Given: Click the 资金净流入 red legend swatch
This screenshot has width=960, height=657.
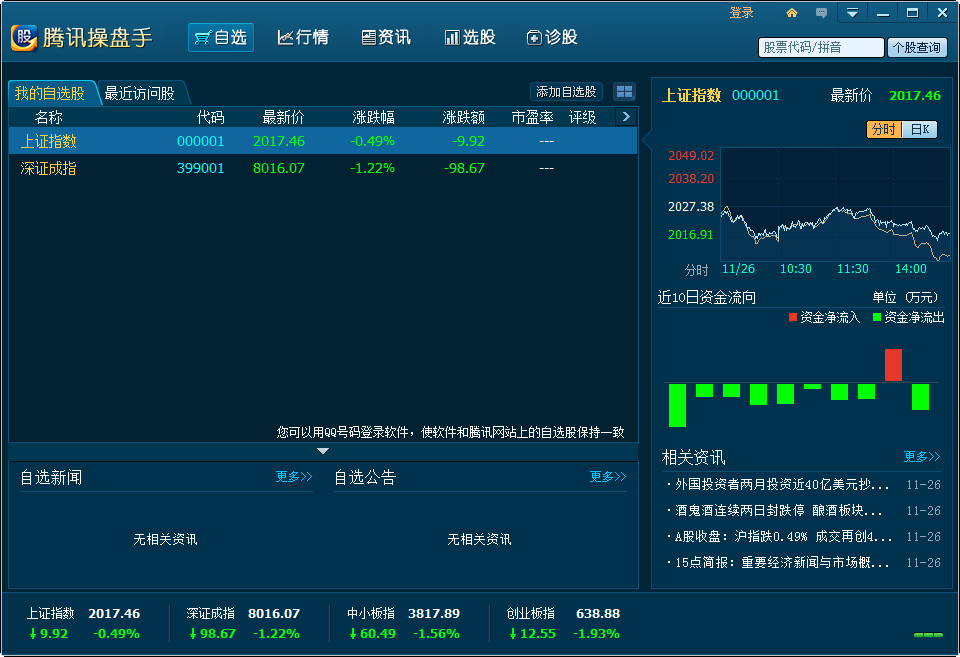Looking at the screenshot, I should pos(793,317).
